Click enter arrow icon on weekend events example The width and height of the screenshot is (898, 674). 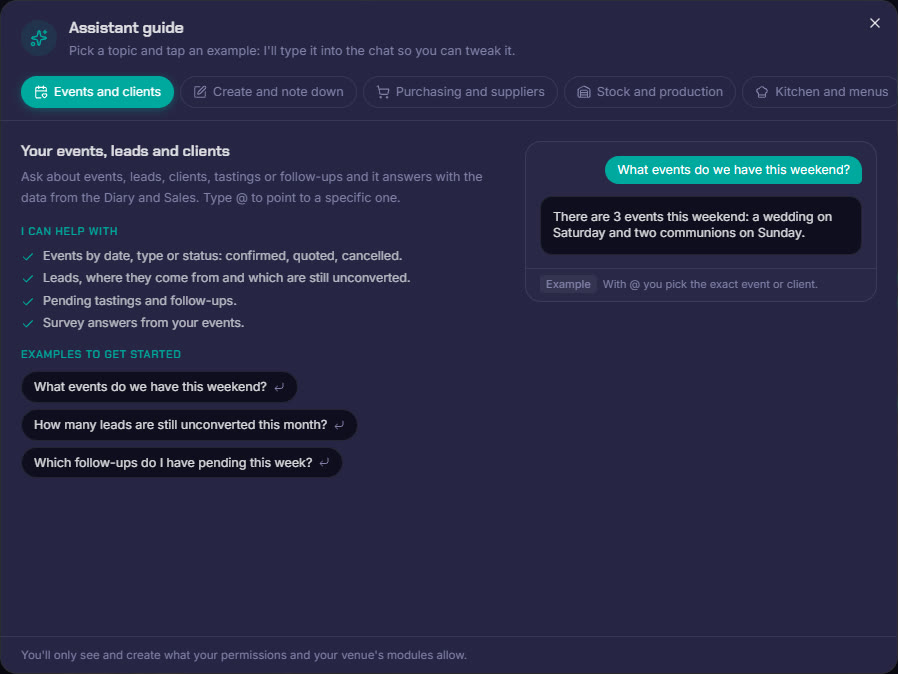279,388
